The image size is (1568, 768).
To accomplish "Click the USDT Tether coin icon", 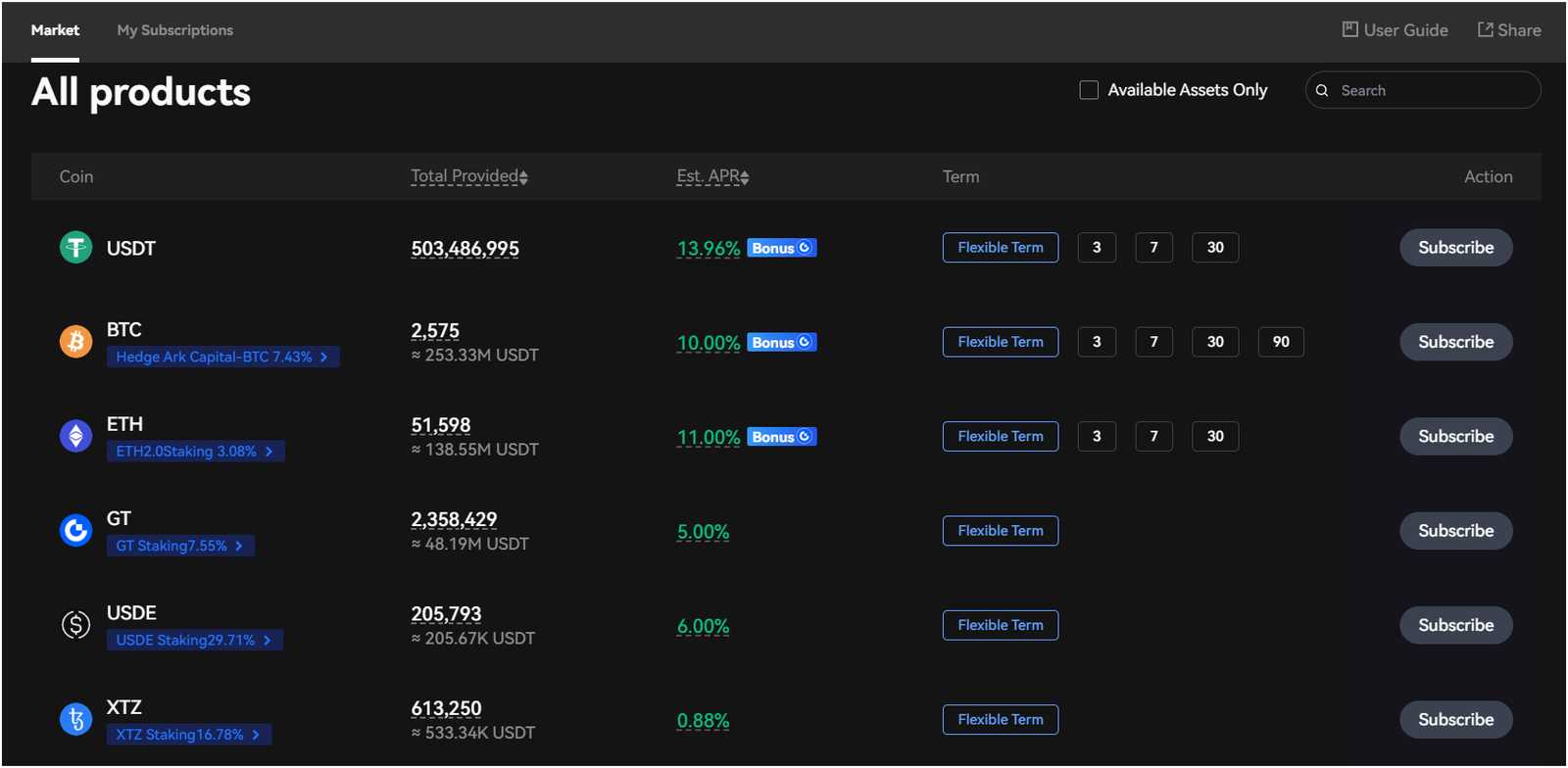I will pyautogui.click(x=75, y=247).
